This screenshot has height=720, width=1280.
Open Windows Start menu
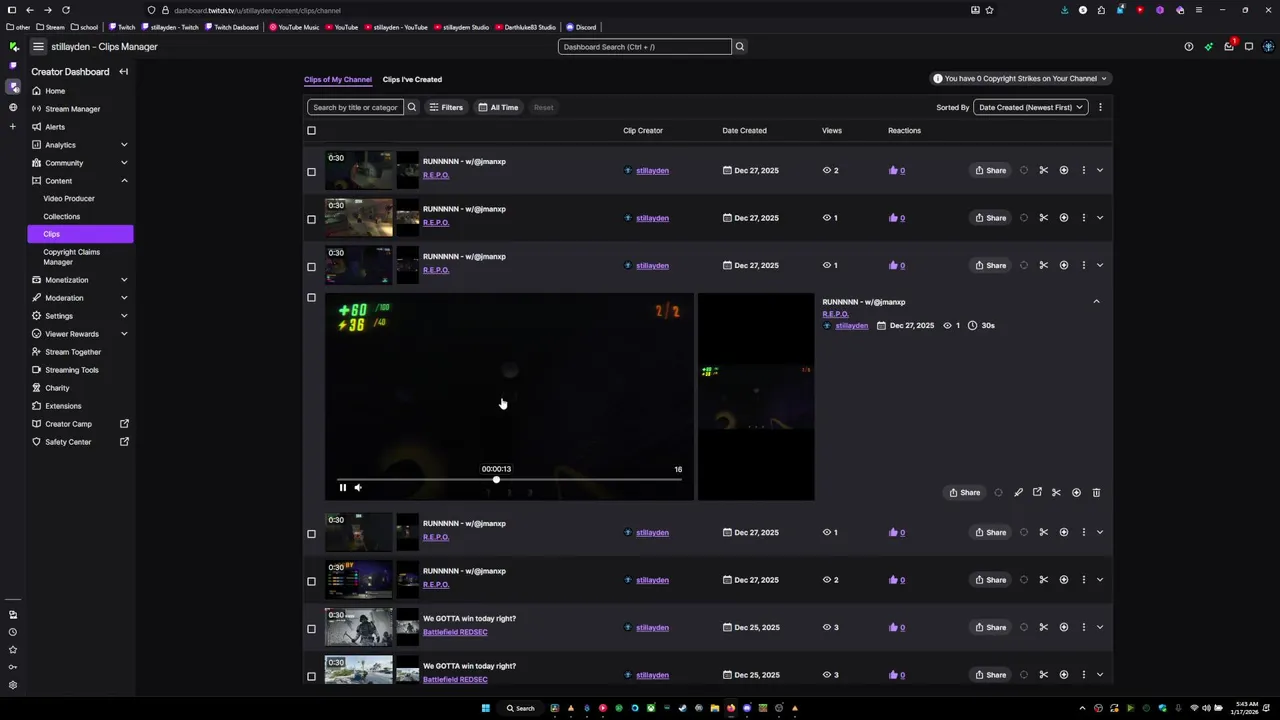click(x=486, y=708)
